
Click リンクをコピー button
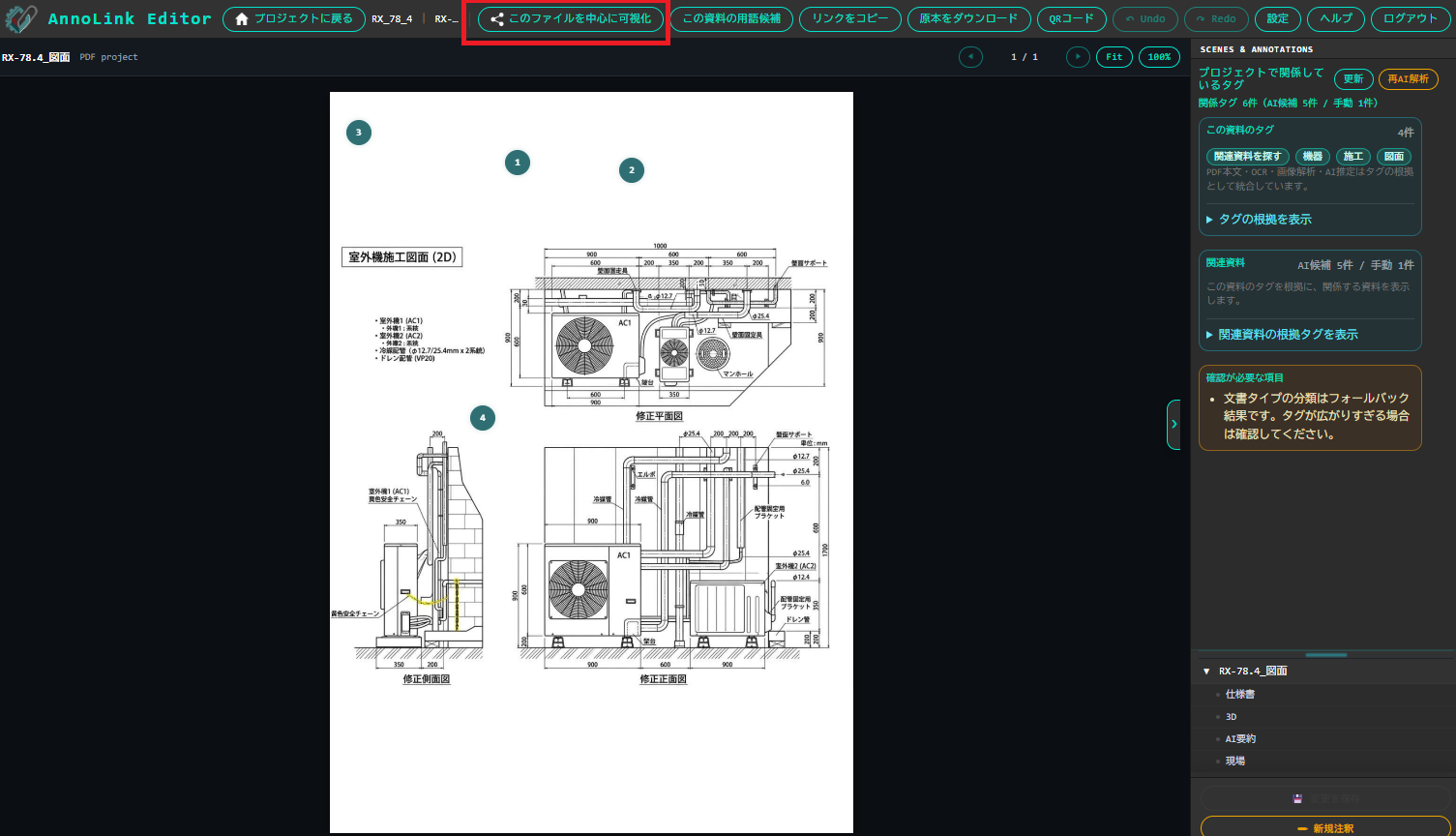point(850,19)
